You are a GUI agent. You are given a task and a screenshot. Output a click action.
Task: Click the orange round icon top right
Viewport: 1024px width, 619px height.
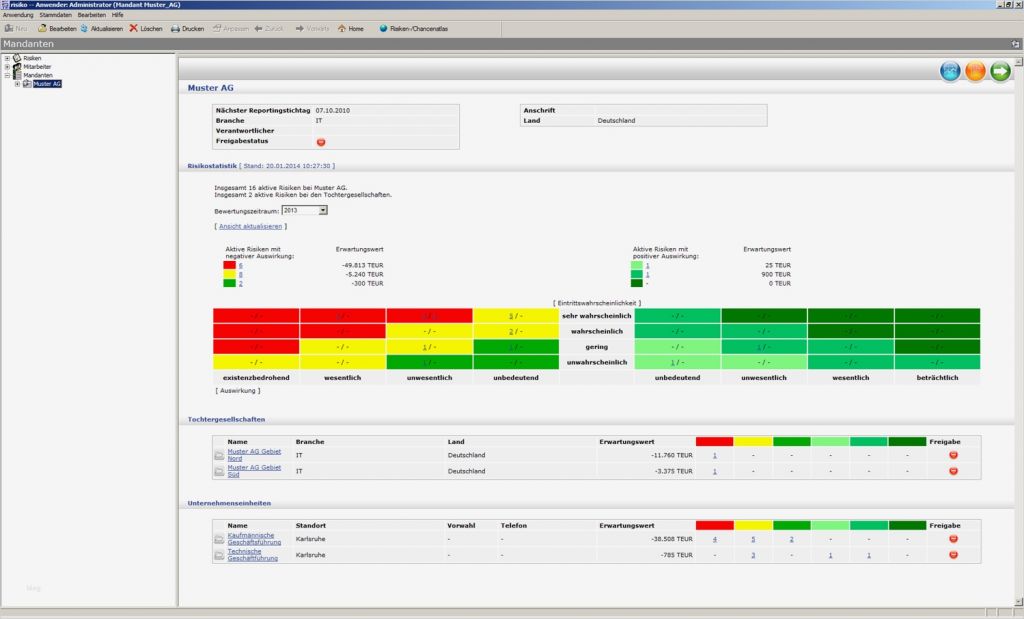coord(973,70)
